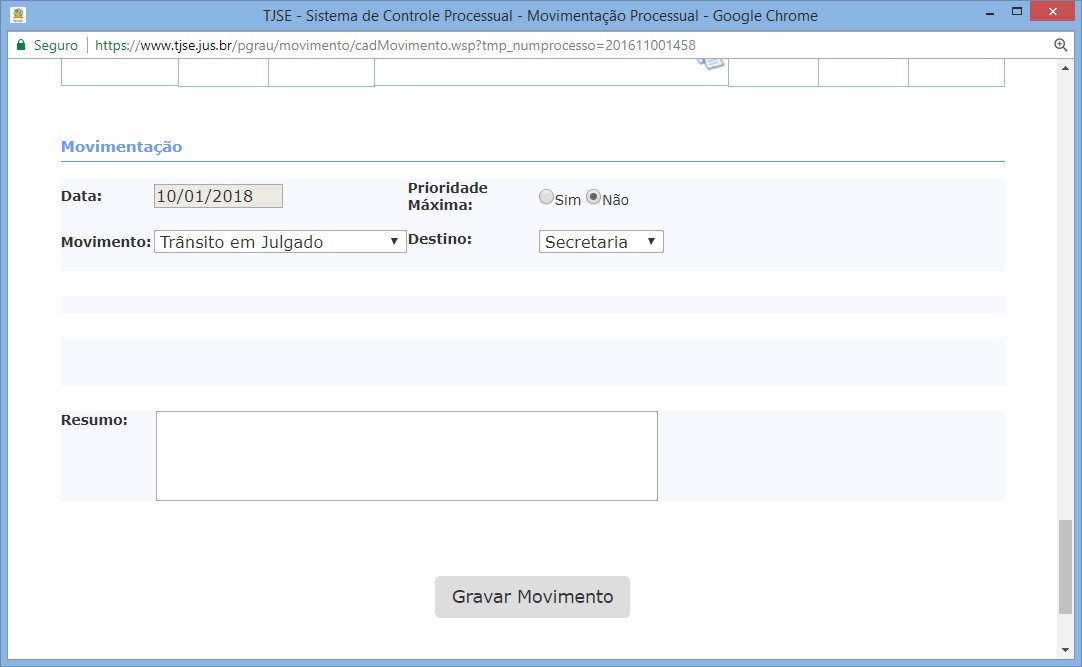Click the TJSE window icon in title bar
The width and height of the screenshot is (1082, 667).
(18, 15)
